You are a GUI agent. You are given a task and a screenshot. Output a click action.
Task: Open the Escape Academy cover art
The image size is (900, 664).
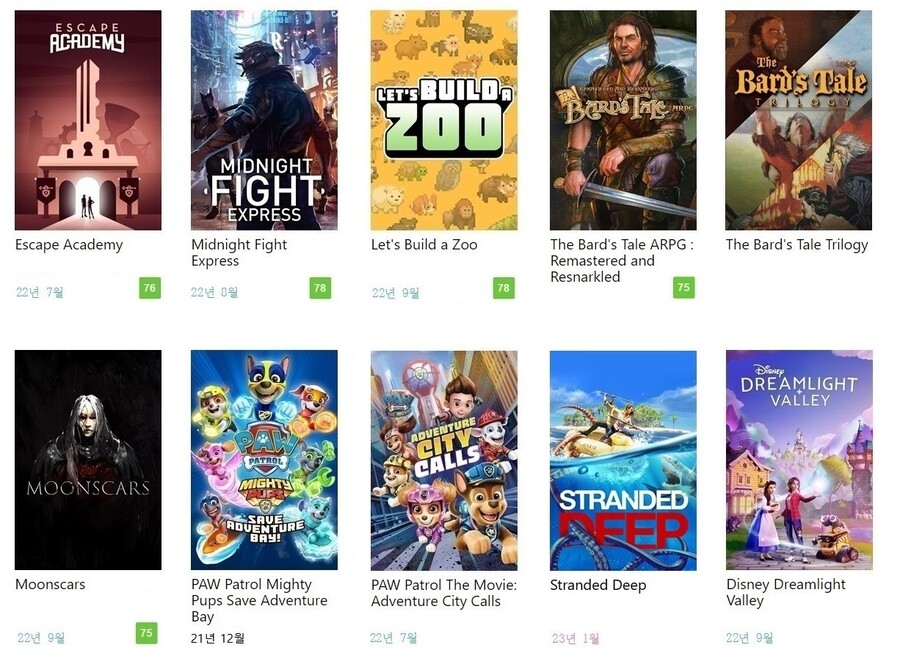[88, 120]
